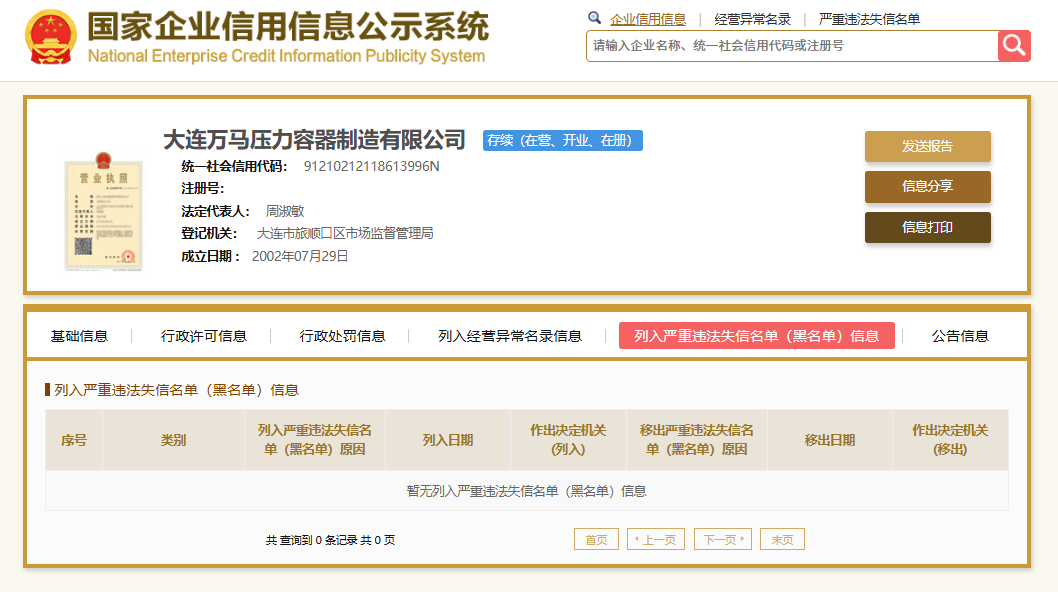Open the 公告信息 tab
The image size is (1058, 592).
960,336
